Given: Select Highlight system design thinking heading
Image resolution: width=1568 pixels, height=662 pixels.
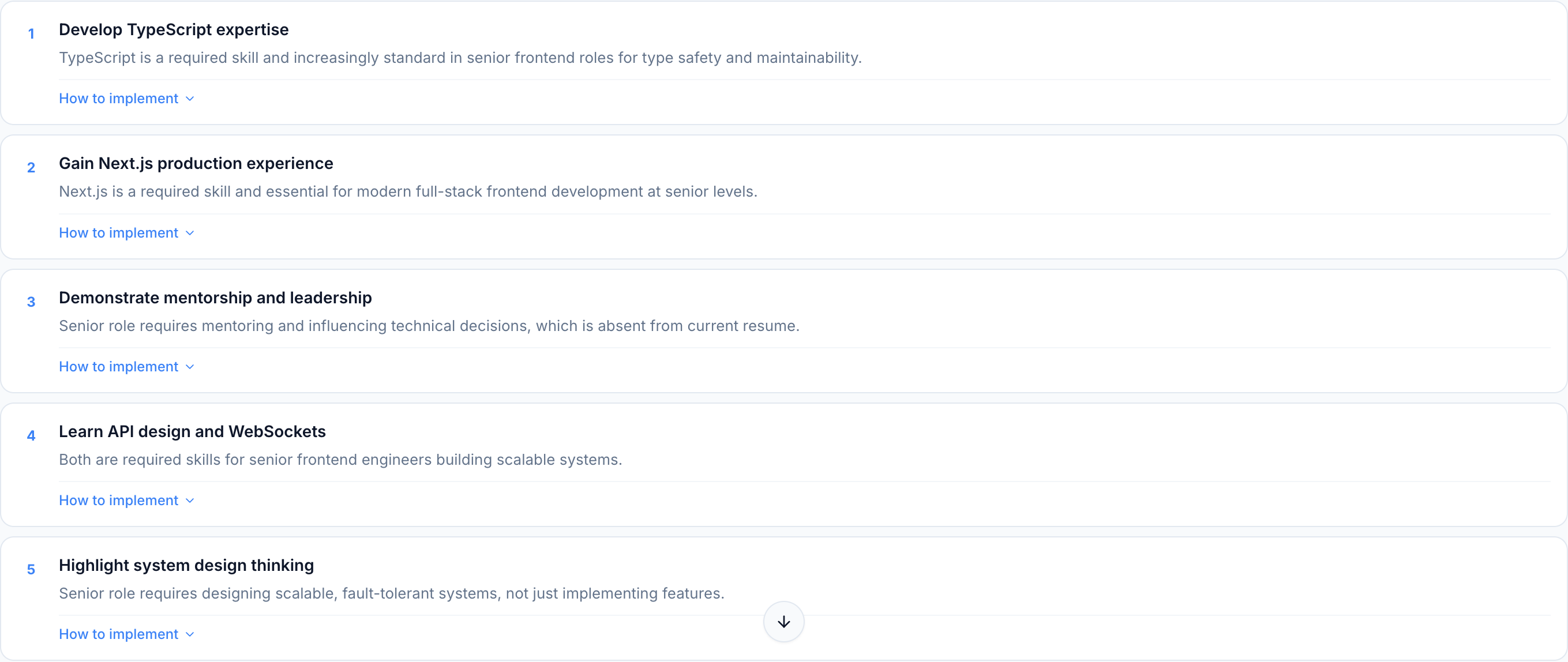Looking at the screenshot, I should point(186,565).
